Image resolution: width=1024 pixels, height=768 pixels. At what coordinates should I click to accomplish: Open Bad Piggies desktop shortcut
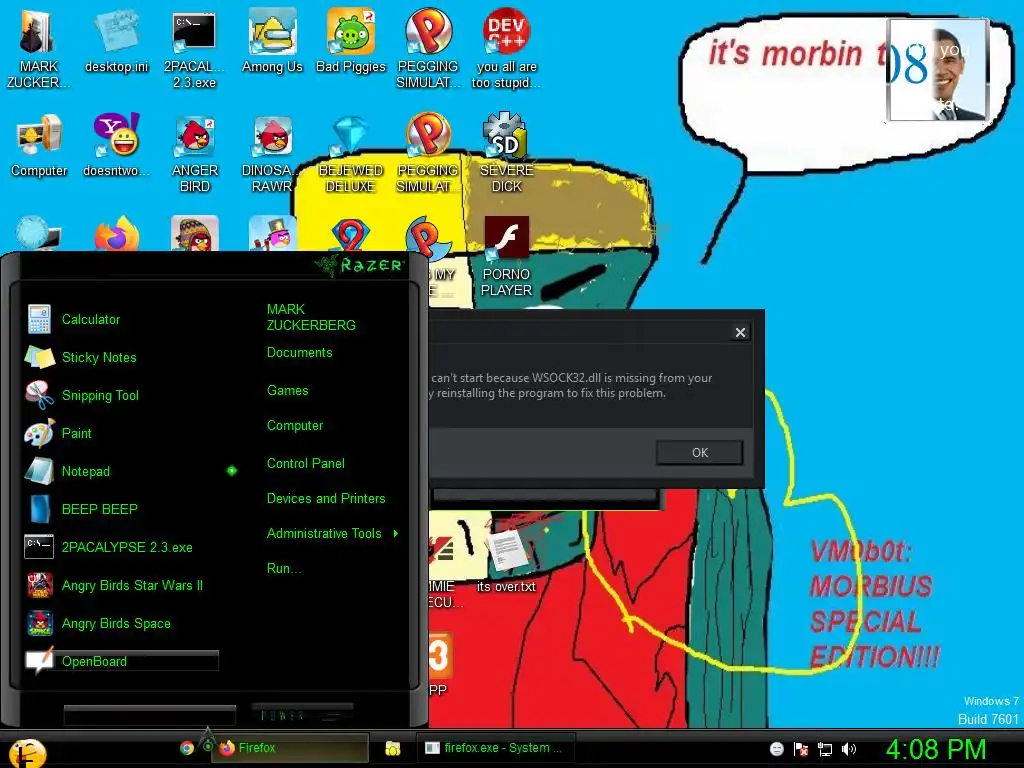pos(351,40)
